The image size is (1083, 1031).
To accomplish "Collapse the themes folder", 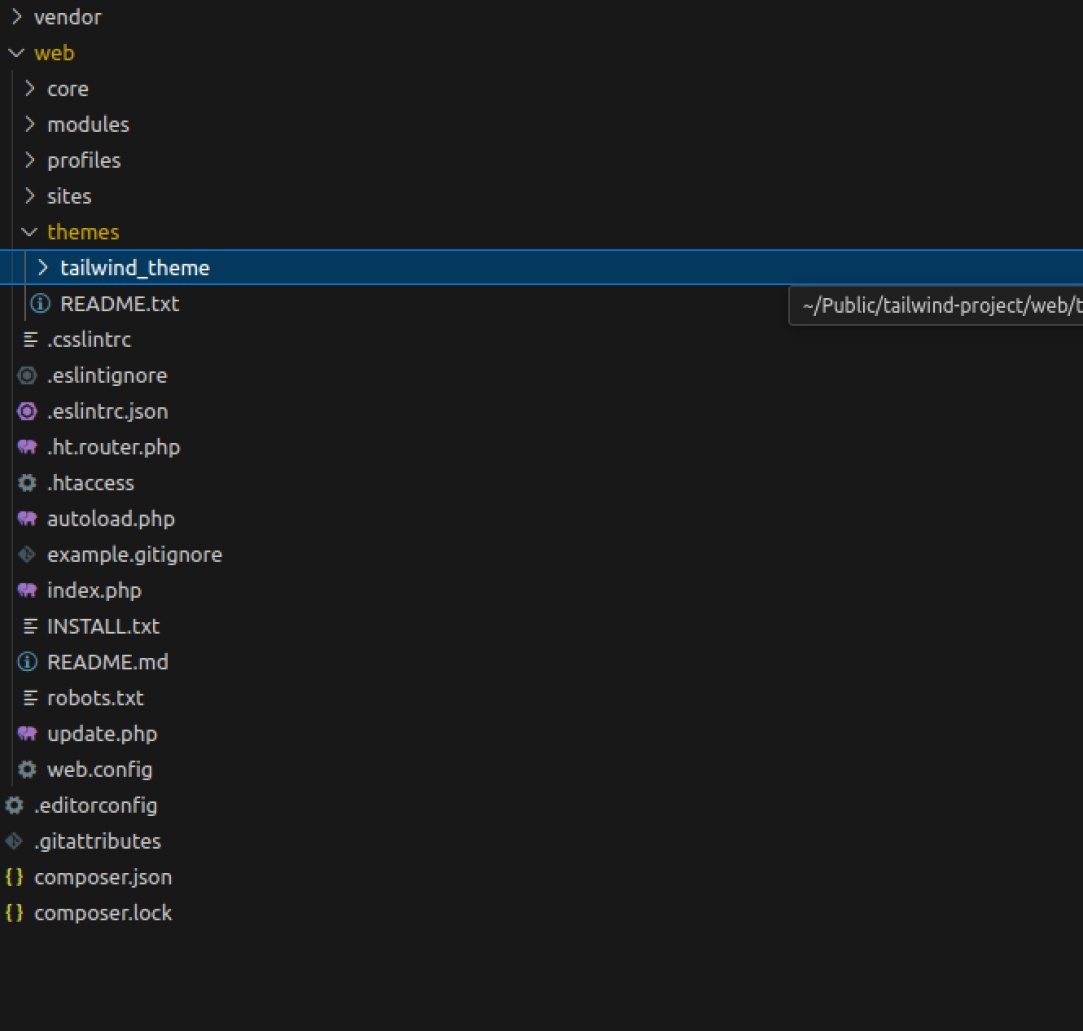I will [28, 231].
